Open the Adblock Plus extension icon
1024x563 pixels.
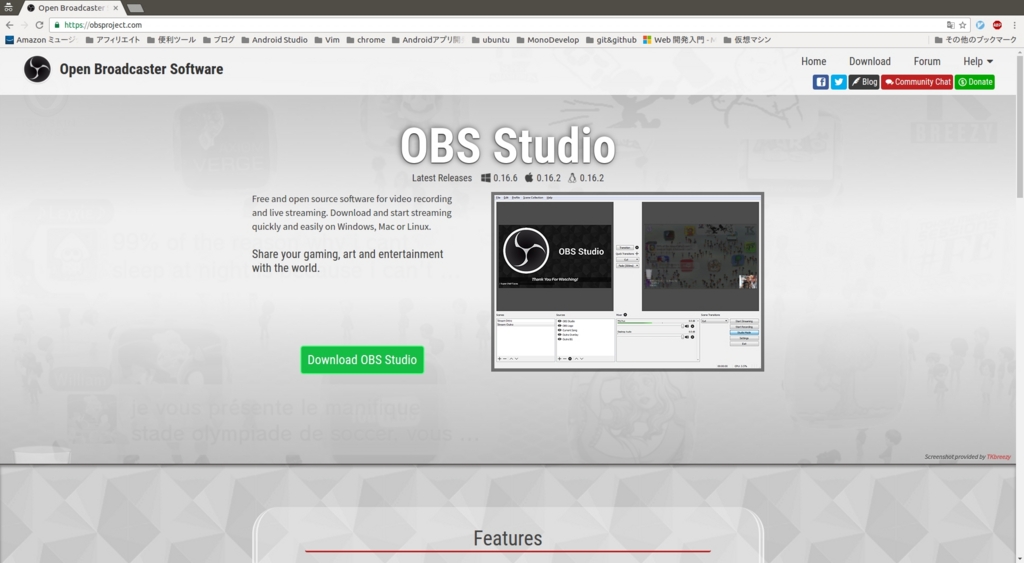click(x=997, y=25)
